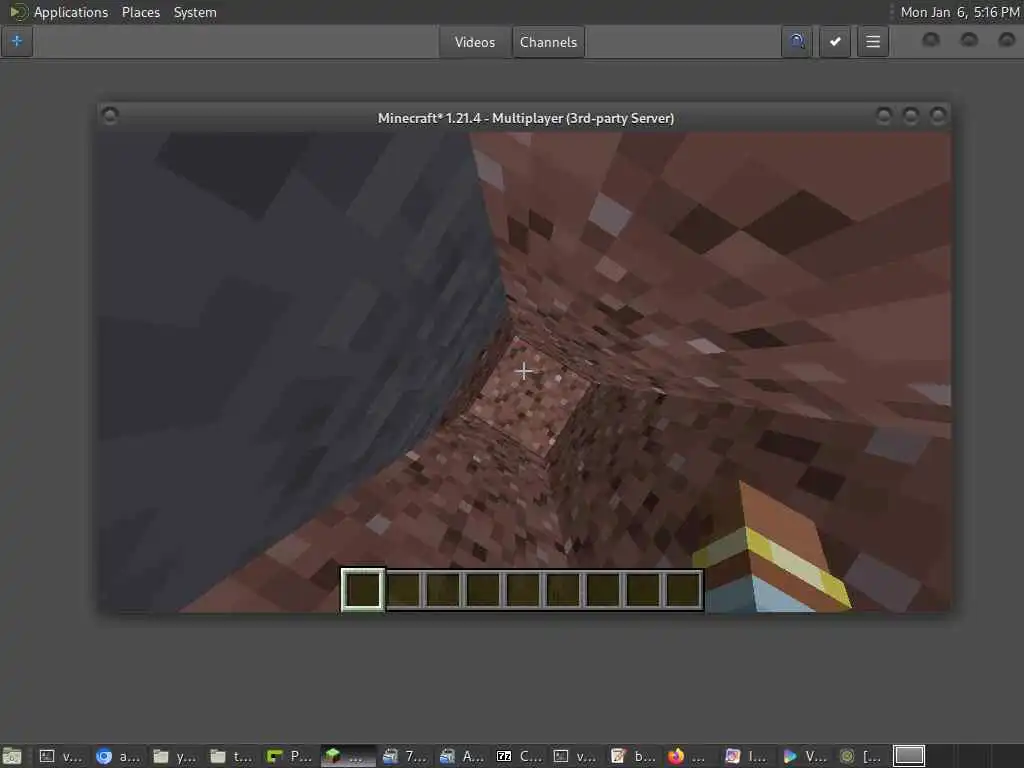This screenshot has height=768, width=1024.
Task: Open the media player 'V...' taskbar item
Action: click(x=803, y=756)
